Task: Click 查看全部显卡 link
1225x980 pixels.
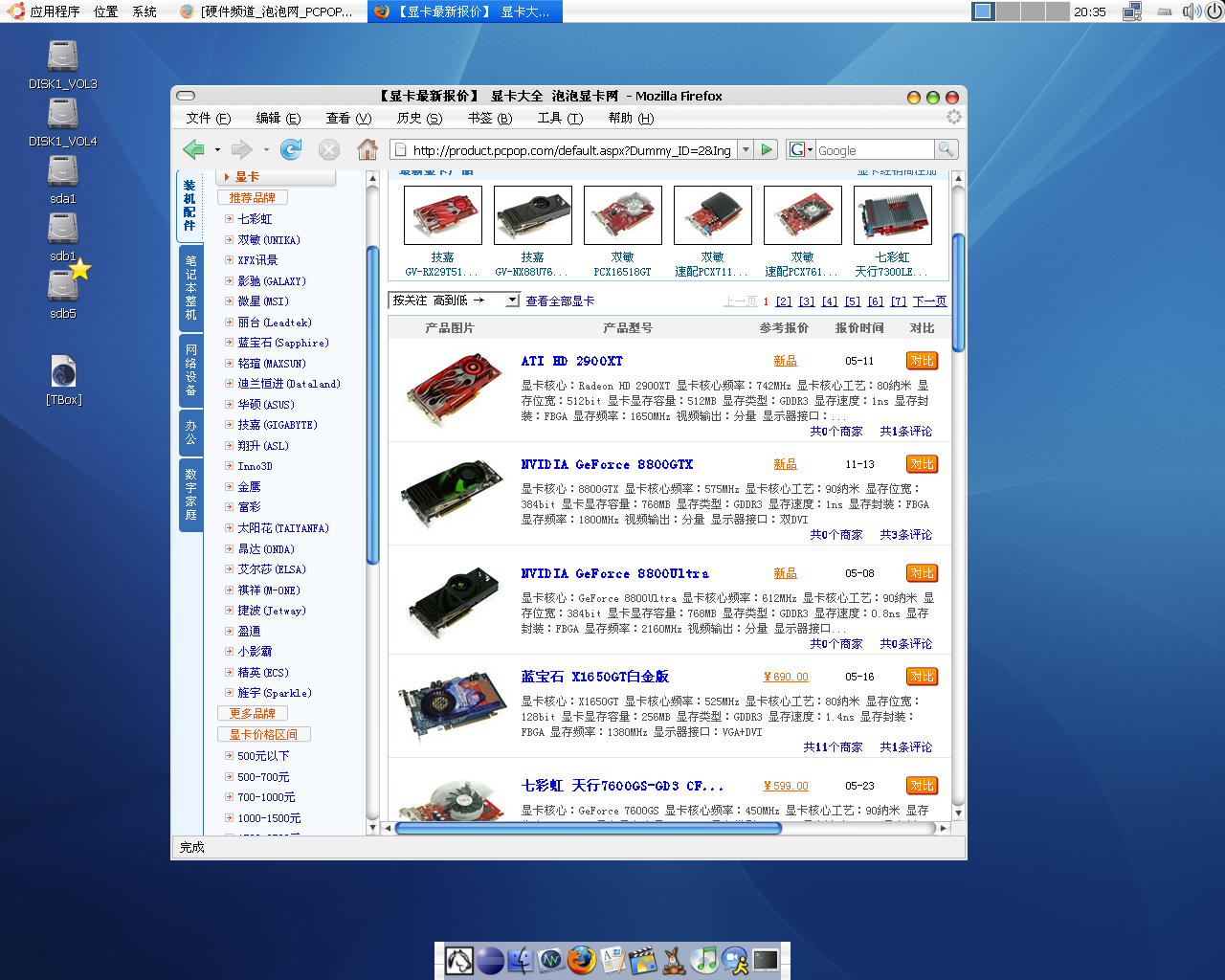Action: click(x=560, y=301)
